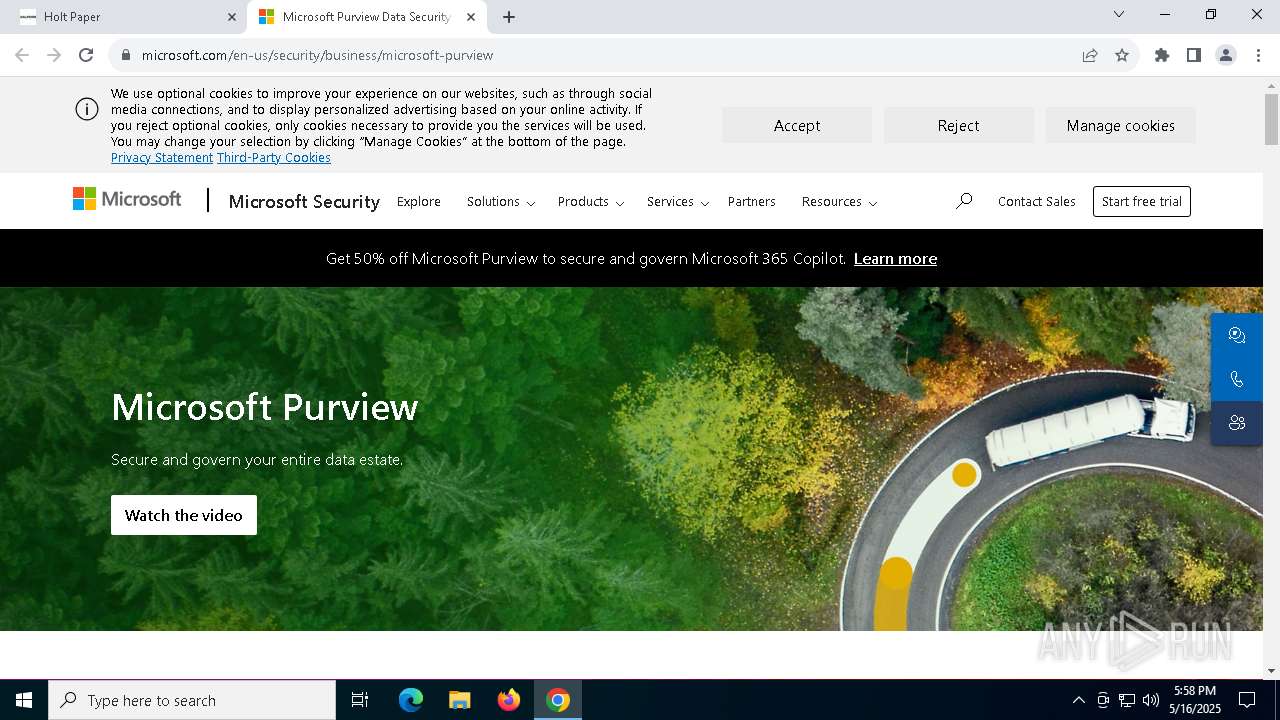1280x720 pixels.
Task: Click the Start free trial button
Action: click(x=1142, y=201)
